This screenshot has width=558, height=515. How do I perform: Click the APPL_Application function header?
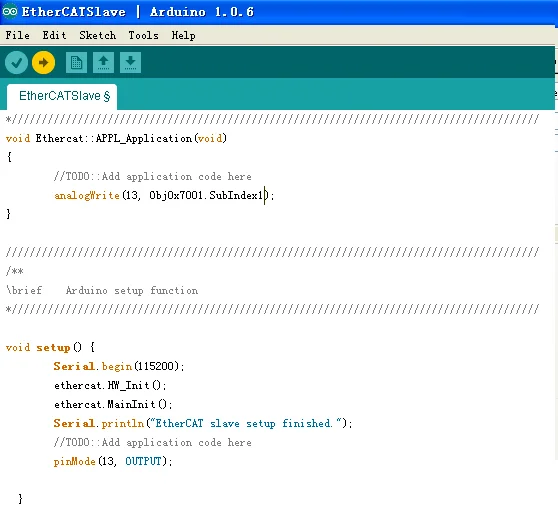pos(116,138)
